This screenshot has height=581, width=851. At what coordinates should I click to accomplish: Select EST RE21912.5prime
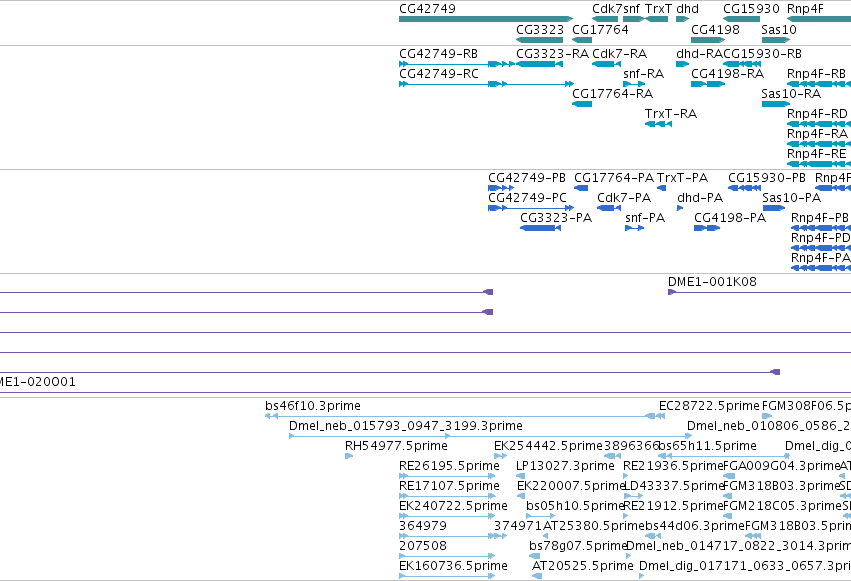[673, 507]
